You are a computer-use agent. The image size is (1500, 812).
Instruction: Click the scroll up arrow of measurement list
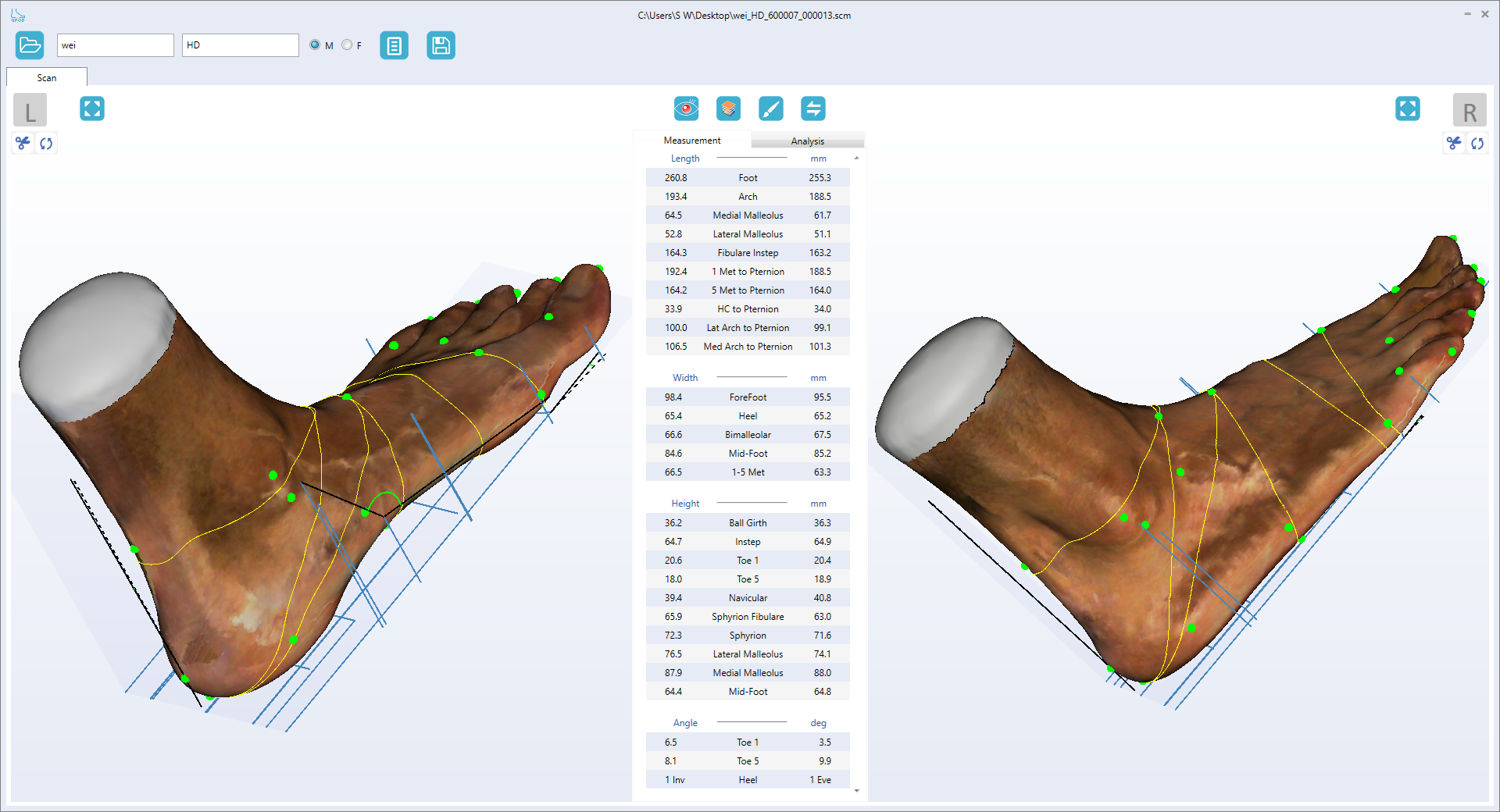pos(857,158)
